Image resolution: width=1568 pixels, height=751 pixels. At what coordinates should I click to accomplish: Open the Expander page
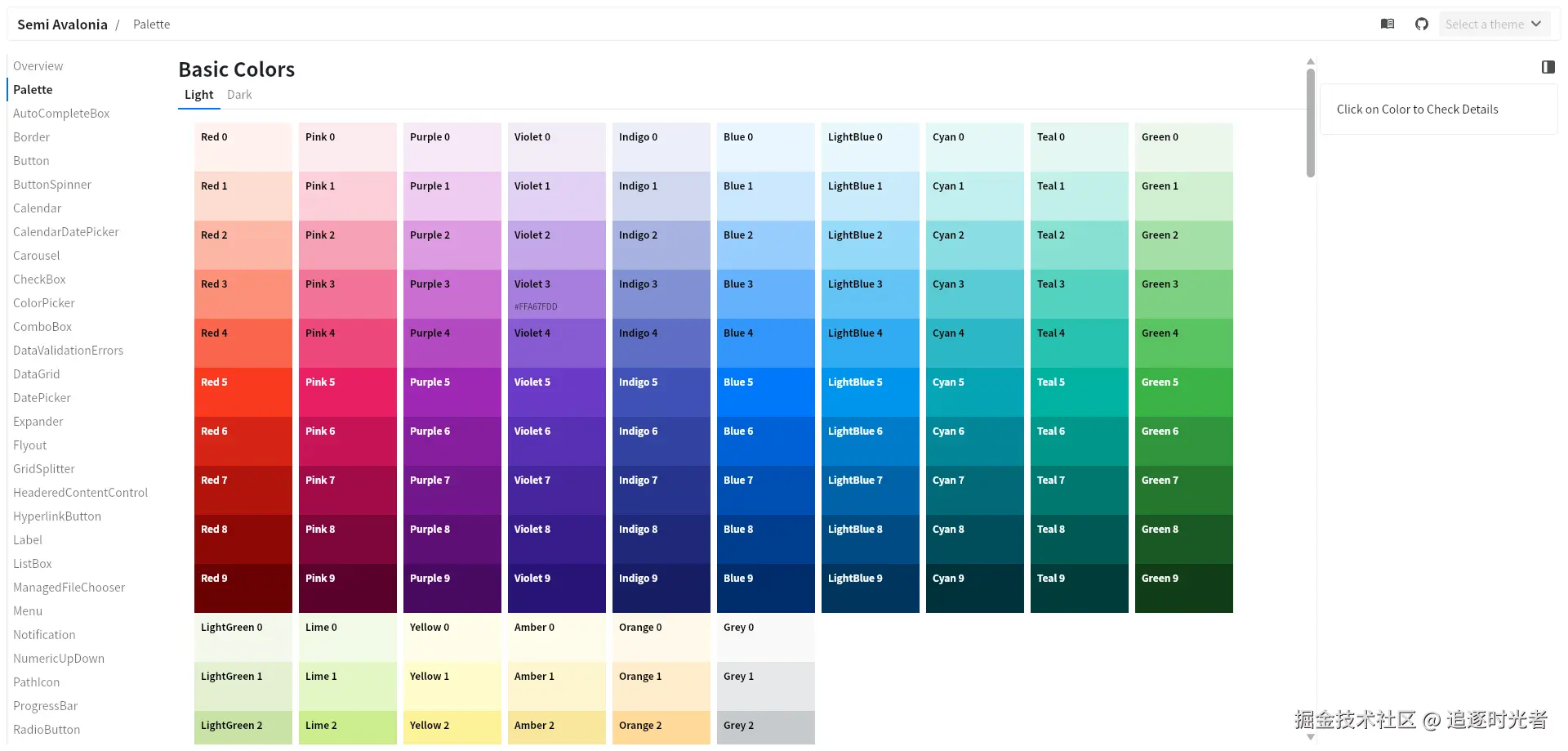pos(38,422)
